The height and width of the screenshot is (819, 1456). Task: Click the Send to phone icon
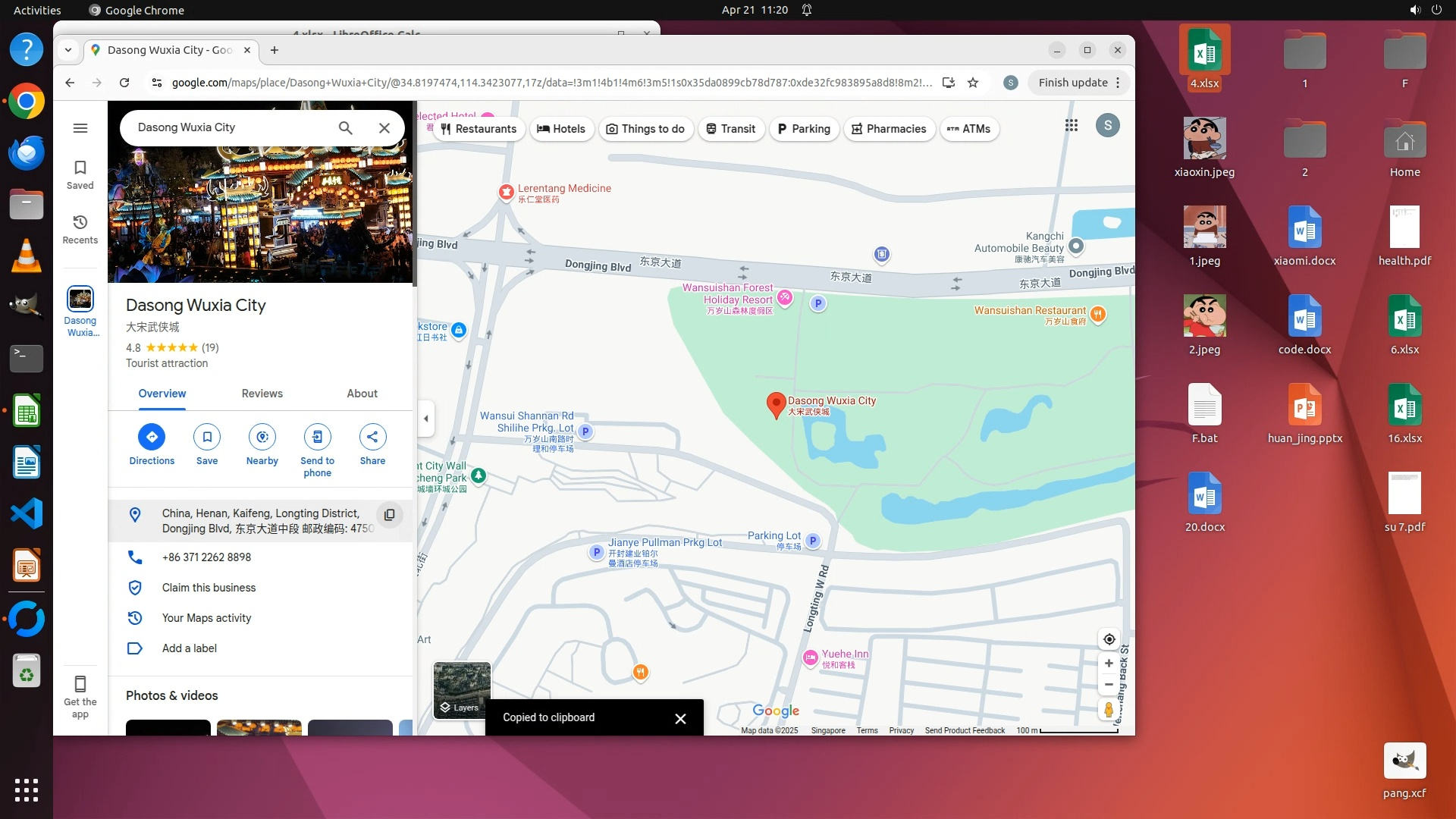[317, 437]
